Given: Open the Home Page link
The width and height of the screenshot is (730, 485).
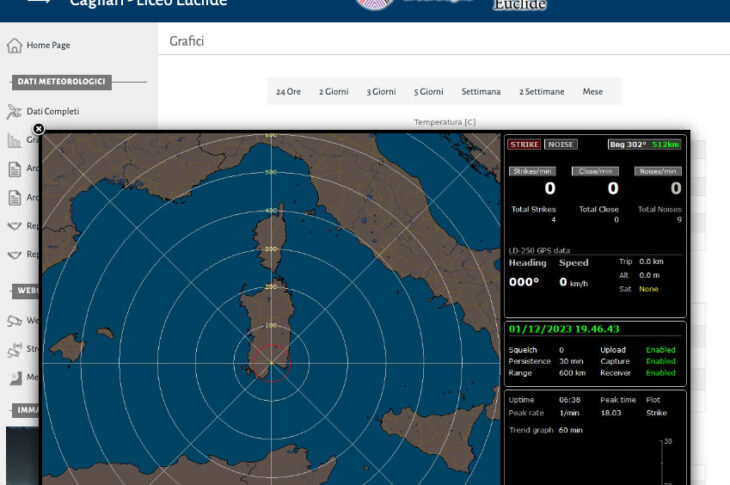Looking at the screenshot, I should (x=48, y=45).
